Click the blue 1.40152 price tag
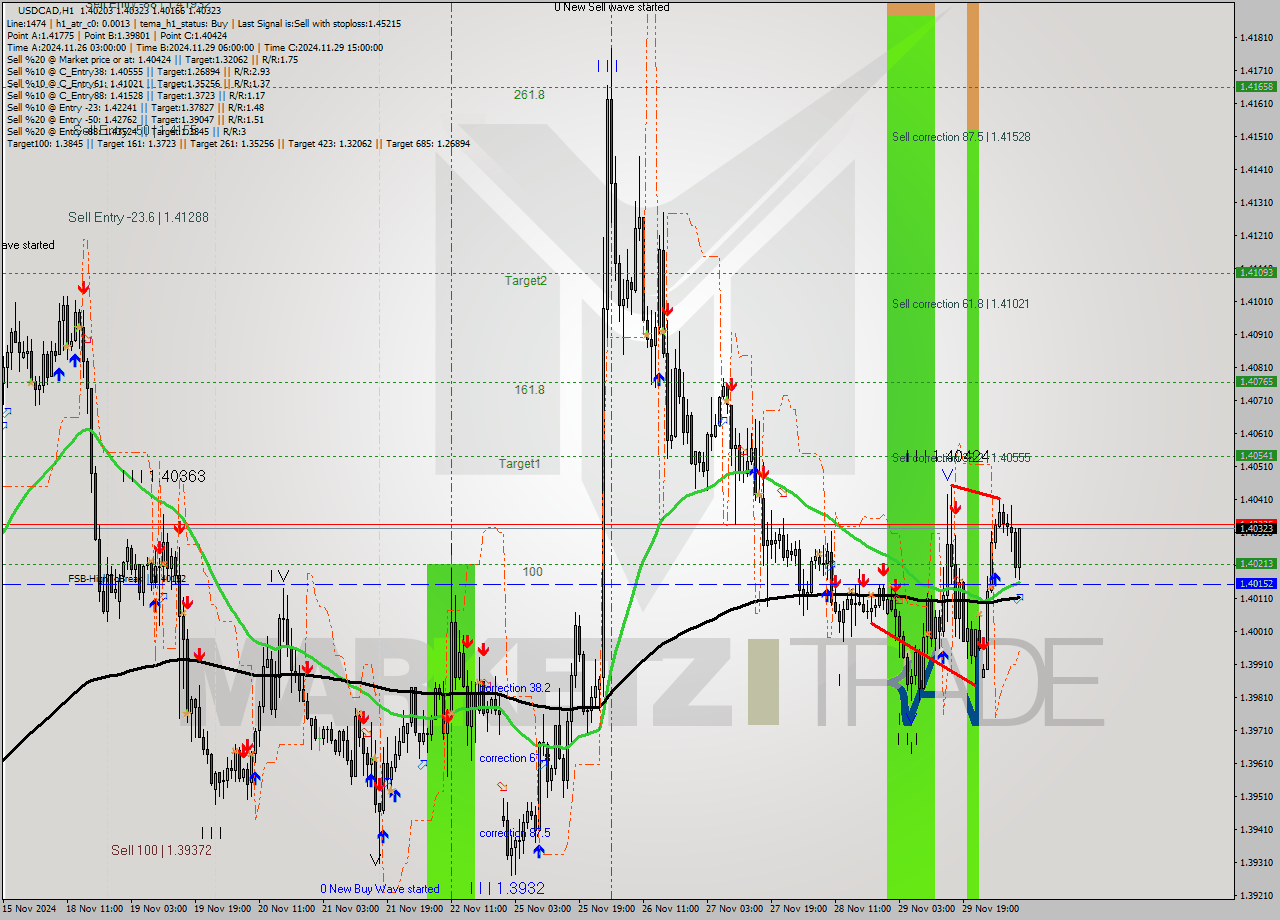This screenshot has height=920, width=1280. (1256, 583)
